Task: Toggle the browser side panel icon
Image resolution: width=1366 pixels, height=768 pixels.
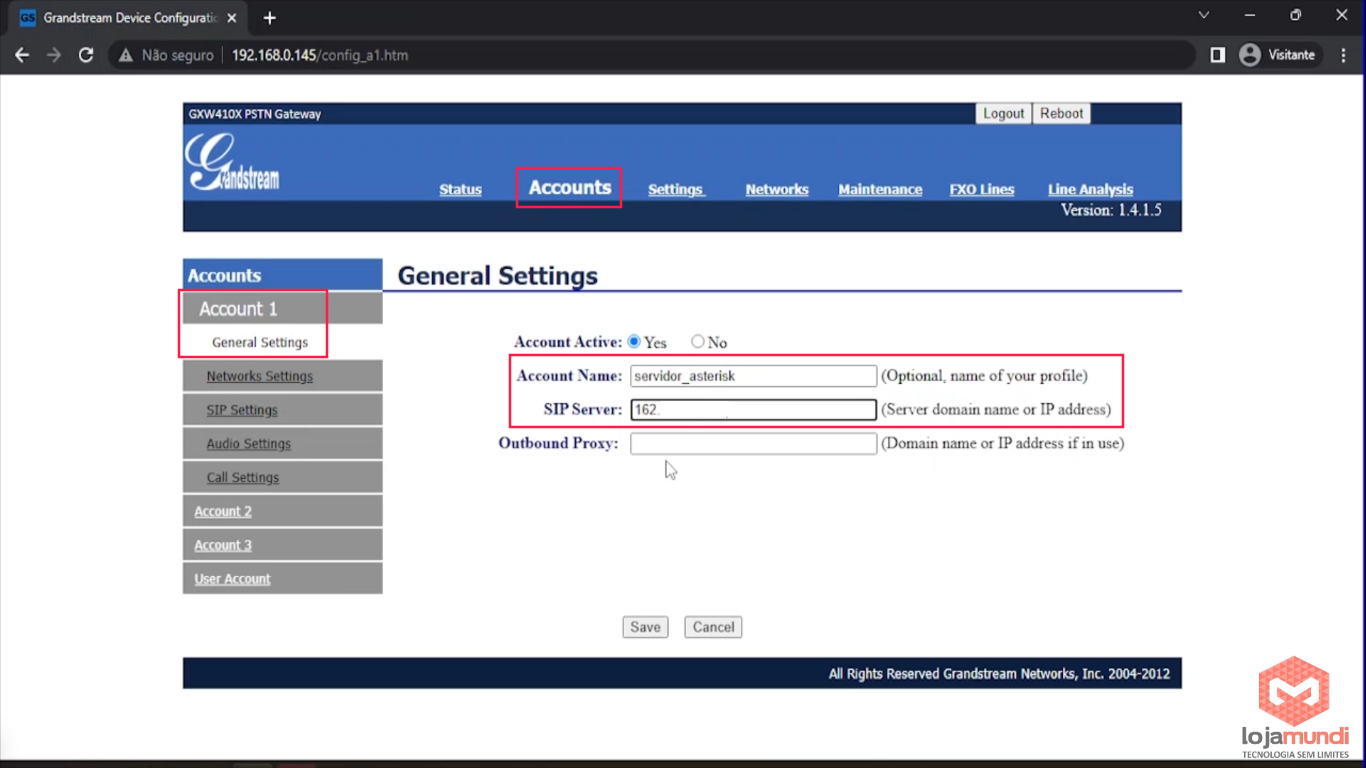Action: coord(1217,55)
